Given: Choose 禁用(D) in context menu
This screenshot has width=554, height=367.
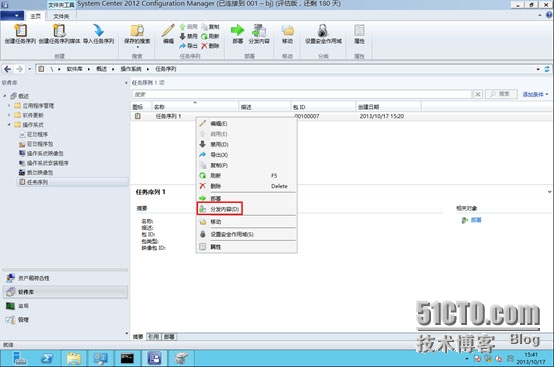Looking at the screenshot, I should tap(246, 144).
